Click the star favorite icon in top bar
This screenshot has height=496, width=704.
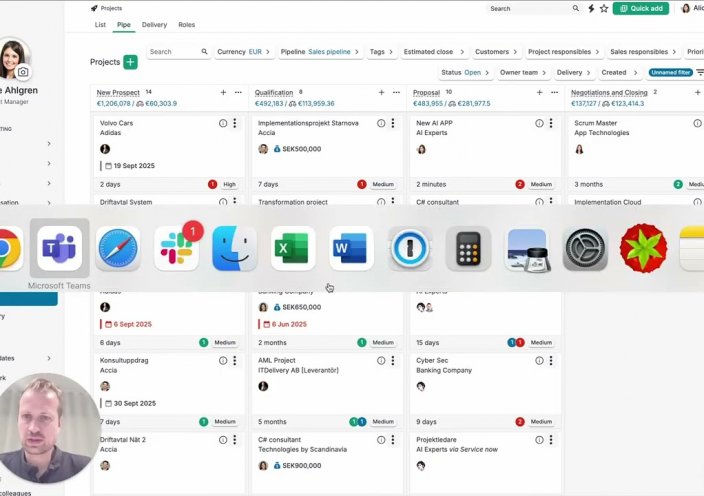click(603, 8)
